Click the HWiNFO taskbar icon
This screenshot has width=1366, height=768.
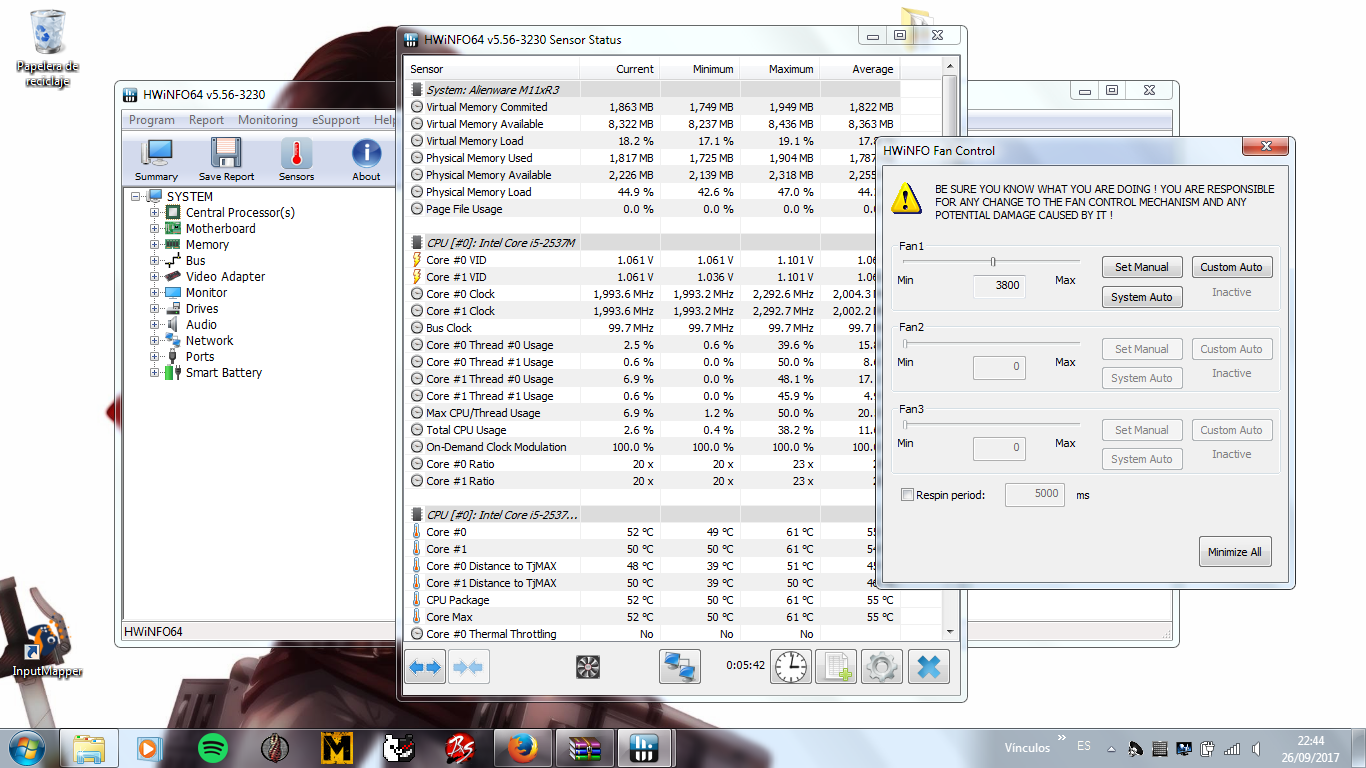tap(643, 747)
